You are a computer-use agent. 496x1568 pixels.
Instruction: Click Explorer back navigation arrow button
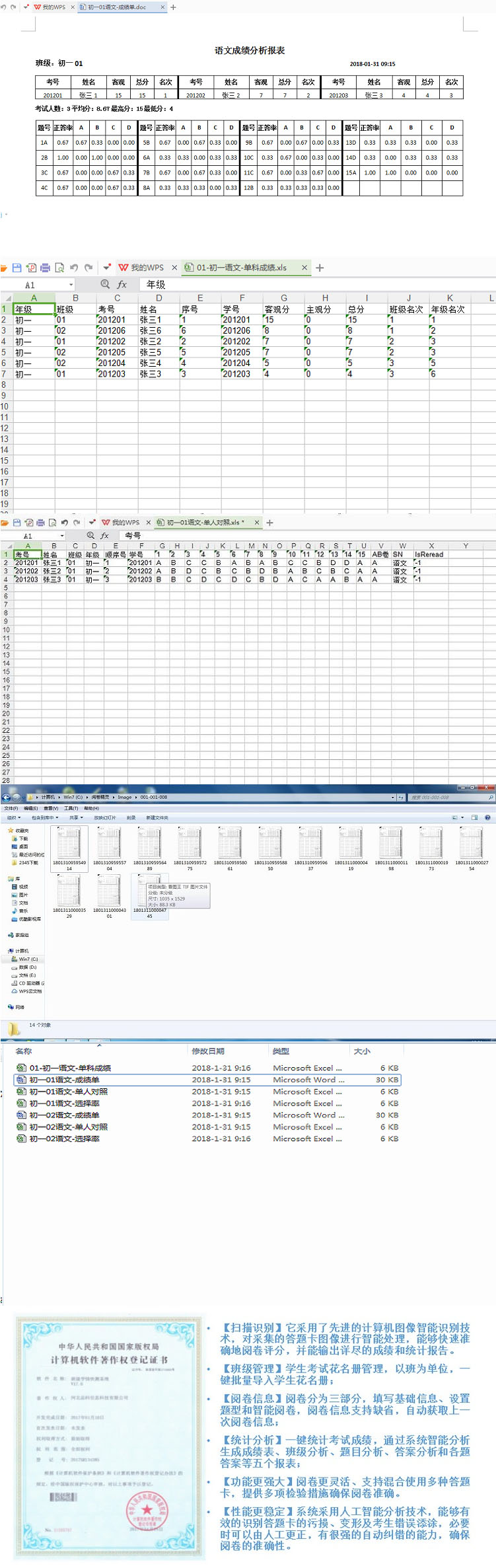(7, 798)
